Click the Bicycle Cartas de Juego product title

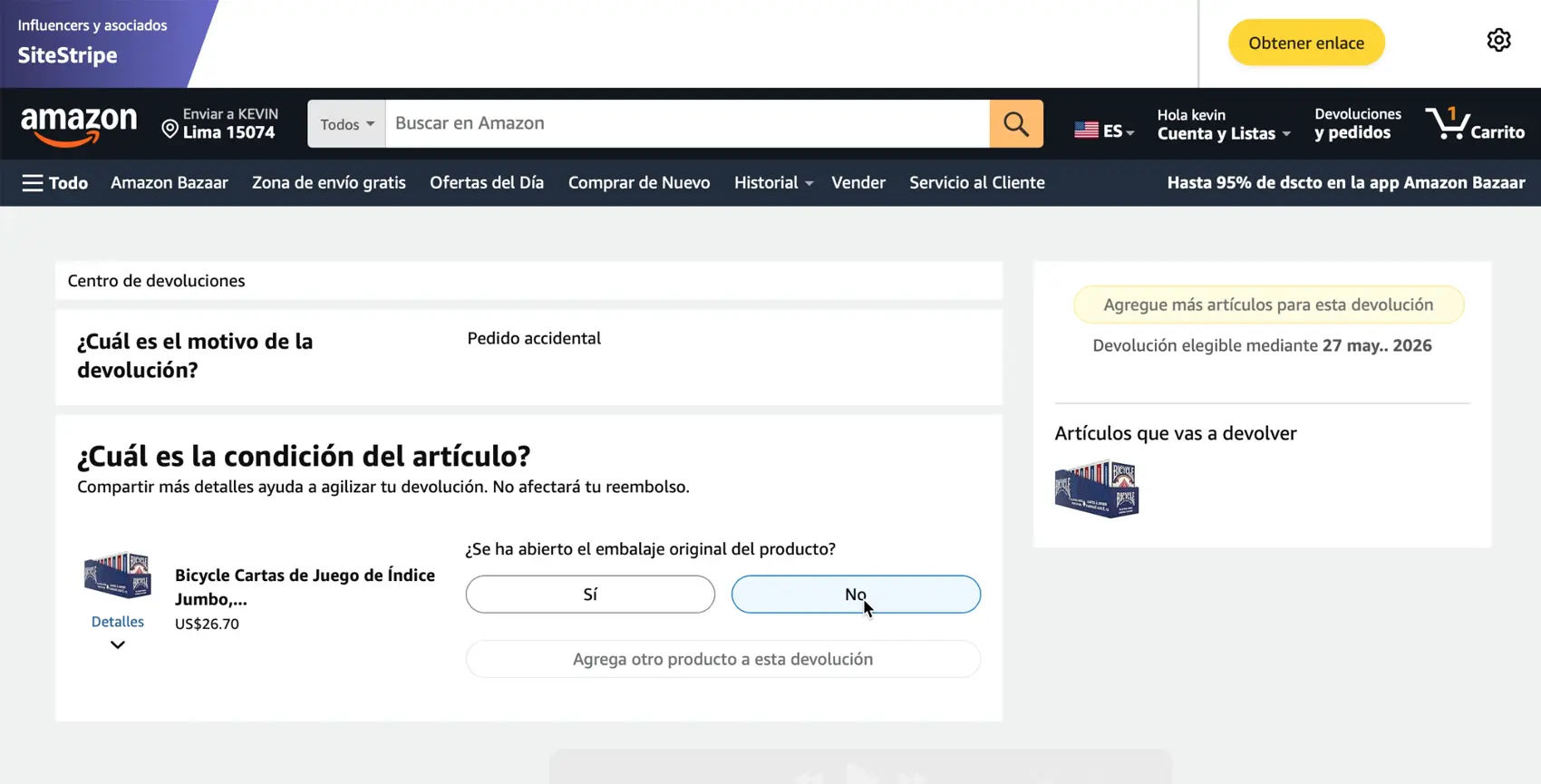(305, 586)
